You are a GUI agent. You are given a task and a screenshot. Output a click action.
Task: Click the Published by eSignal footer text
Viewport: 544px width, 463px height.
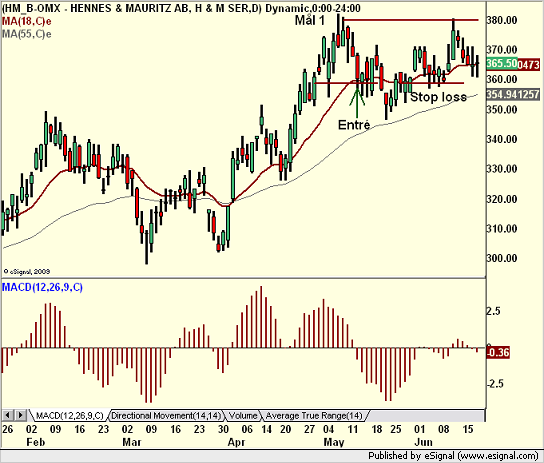453,455
